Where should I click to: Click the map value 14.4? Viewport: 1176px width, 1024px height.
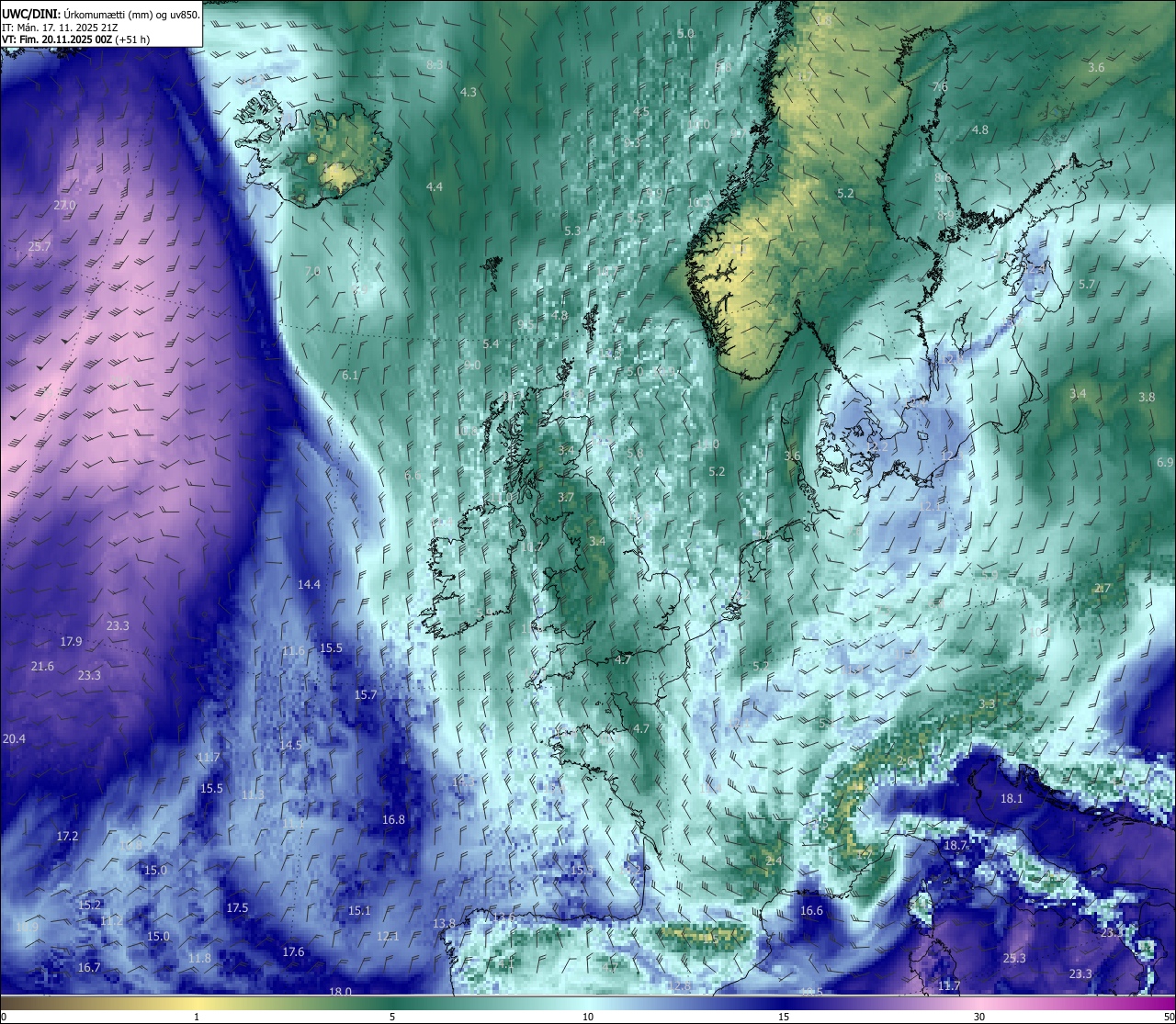[309, 584]
